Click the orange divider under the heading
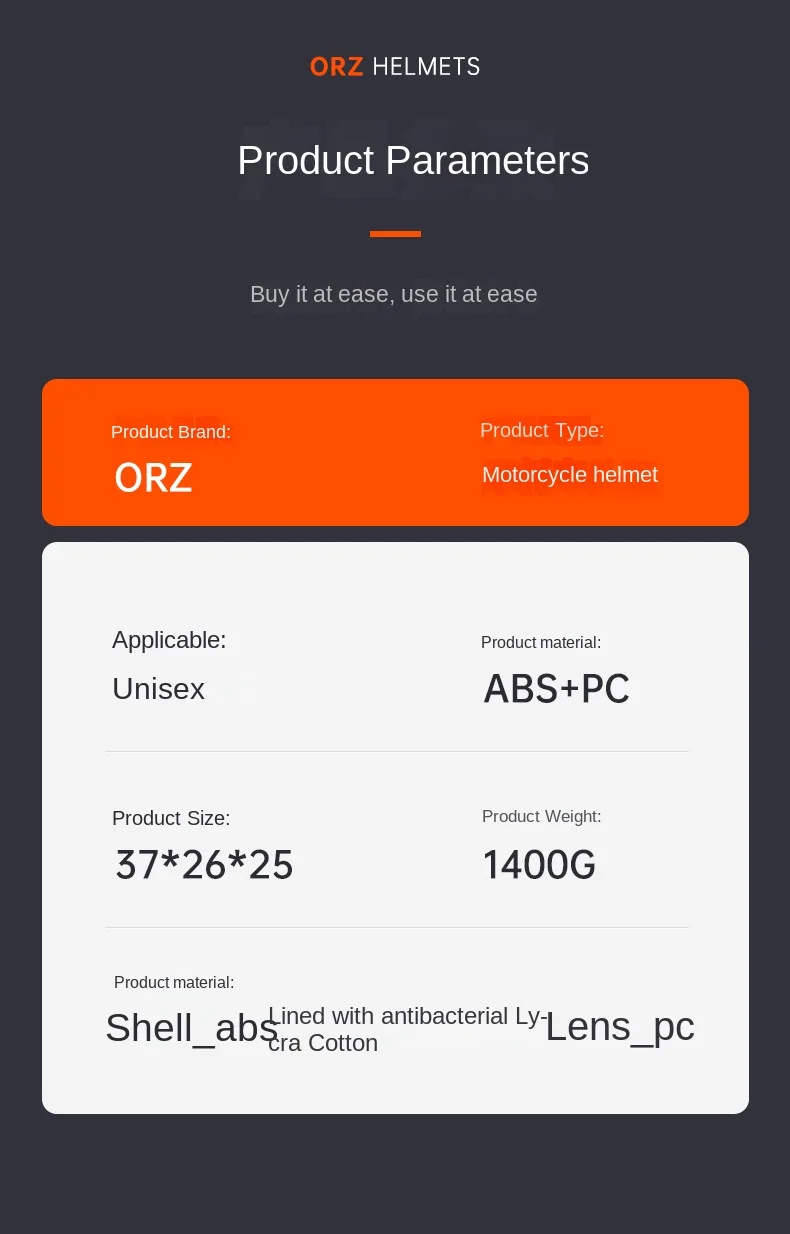790x1234 pixels. [395, 234]
